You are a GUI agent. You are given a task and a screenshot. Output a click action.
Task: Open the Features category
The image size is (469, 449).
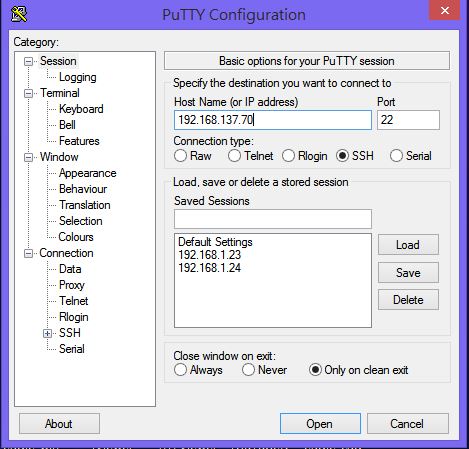(79, 141)
